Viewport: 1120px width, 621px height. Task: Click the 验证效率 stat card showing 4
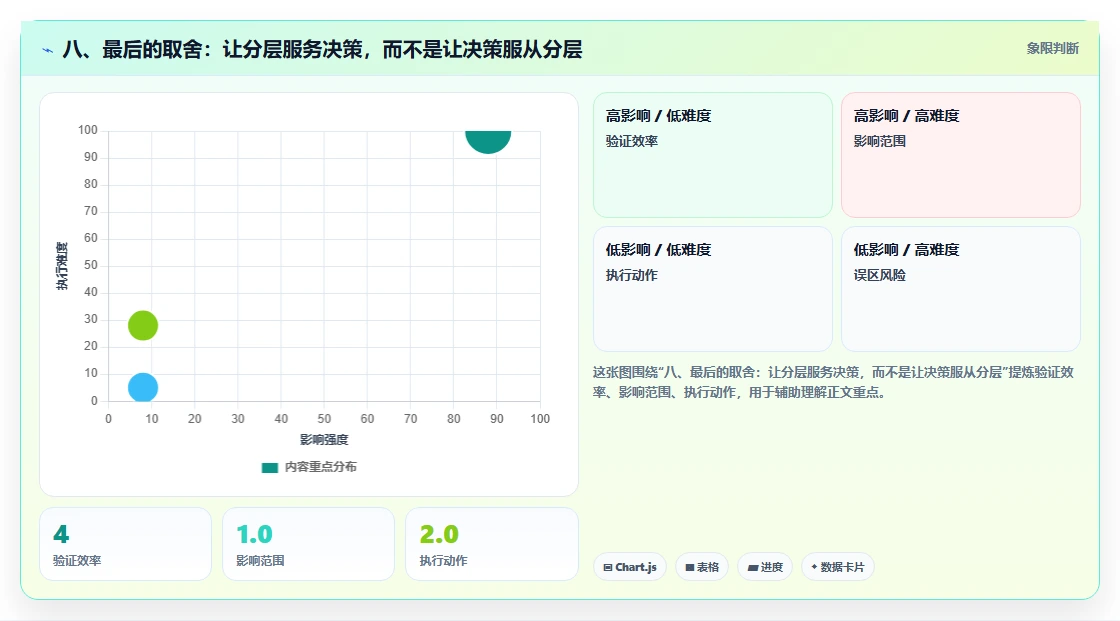(126, 544)
